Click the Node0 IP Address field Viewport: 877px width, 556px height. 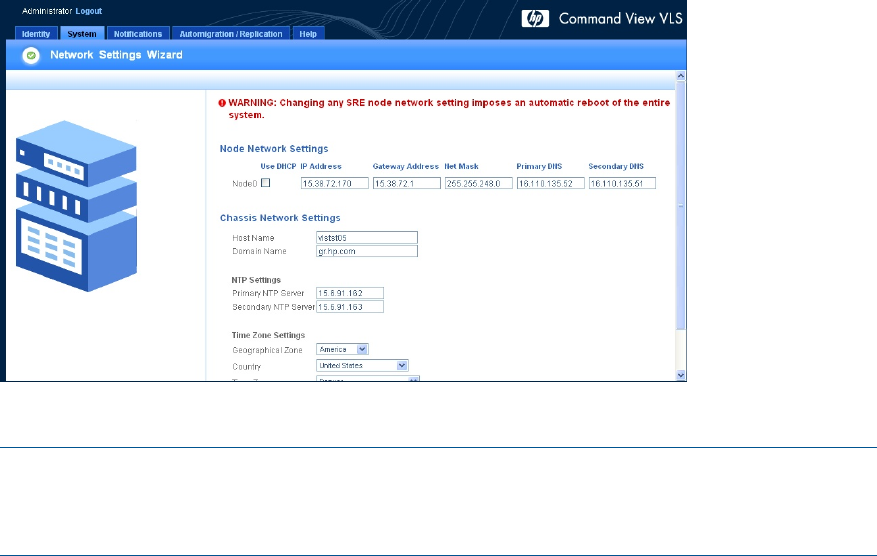pyautogui.click(x=334, y=183)
